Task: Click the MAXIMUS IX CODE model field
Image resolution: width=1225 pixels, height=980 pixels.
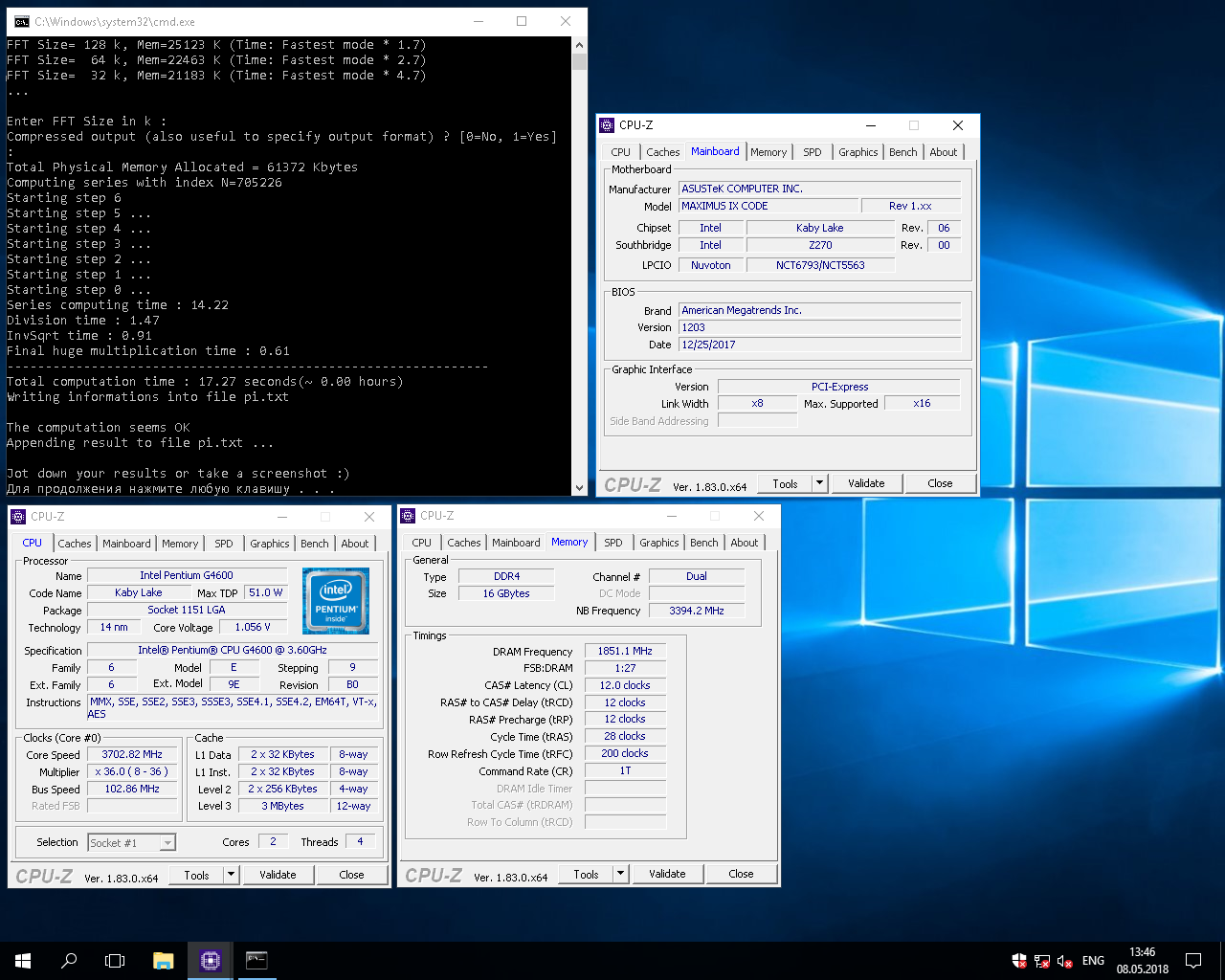Action: 769,206
